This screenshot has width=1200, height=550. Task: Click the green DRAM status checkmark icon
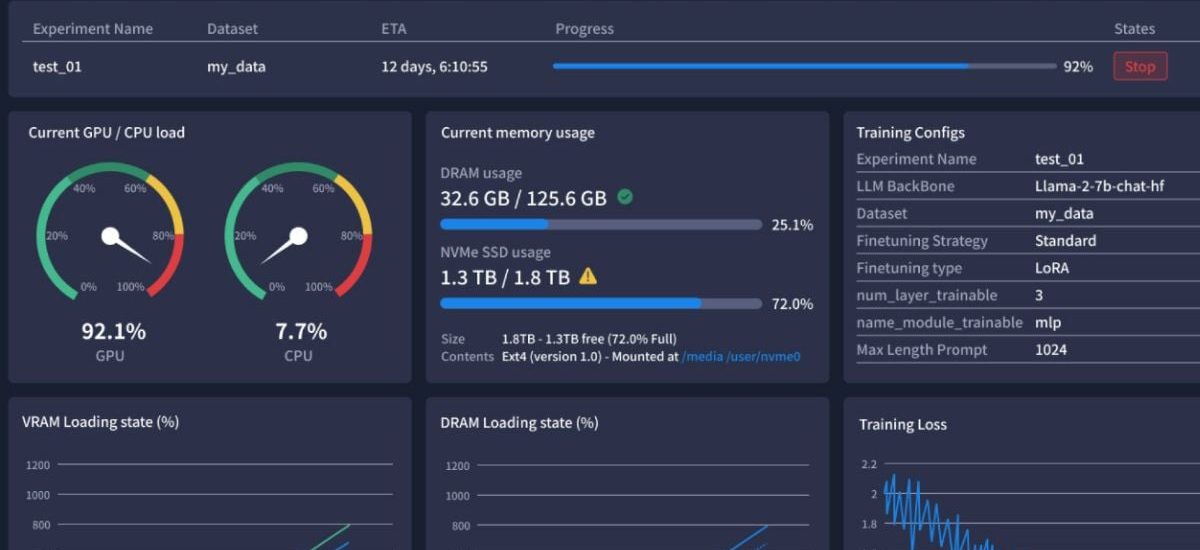[625, 197]
